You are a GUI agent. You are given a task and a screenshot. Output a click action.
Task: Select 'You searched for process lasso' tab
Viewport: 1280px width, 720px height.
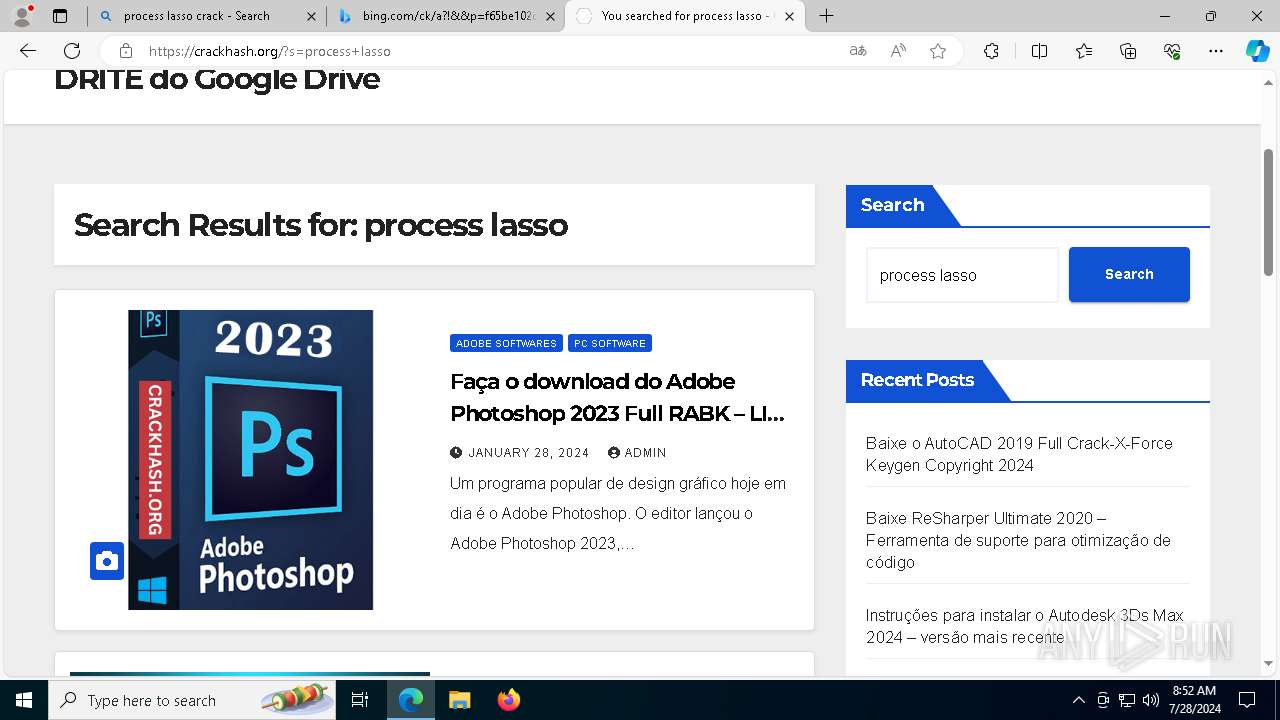685,16
